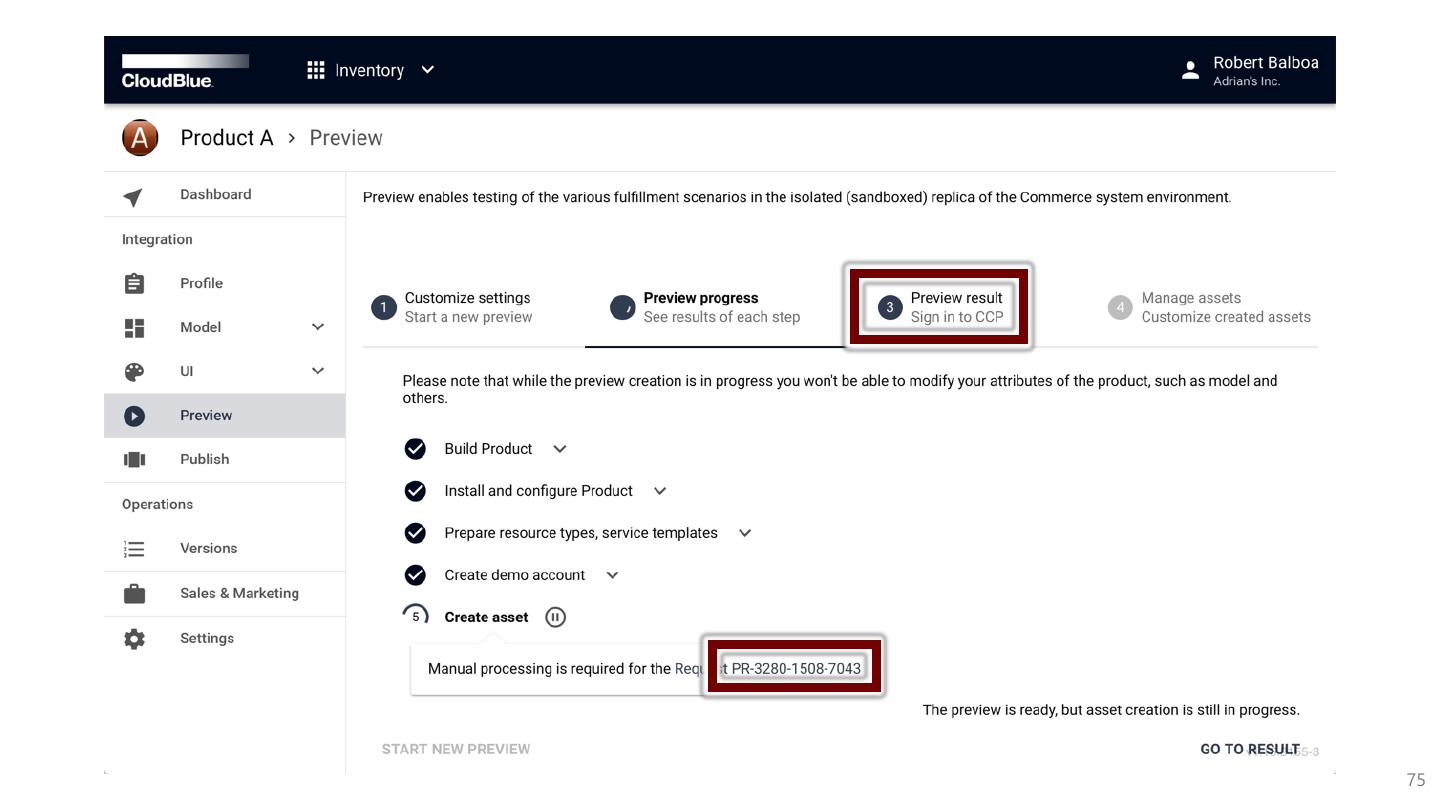The width and height of the screenshot is (1440, 810).
Task: Click the UI palette icon
Action: [x=134, y=372]
